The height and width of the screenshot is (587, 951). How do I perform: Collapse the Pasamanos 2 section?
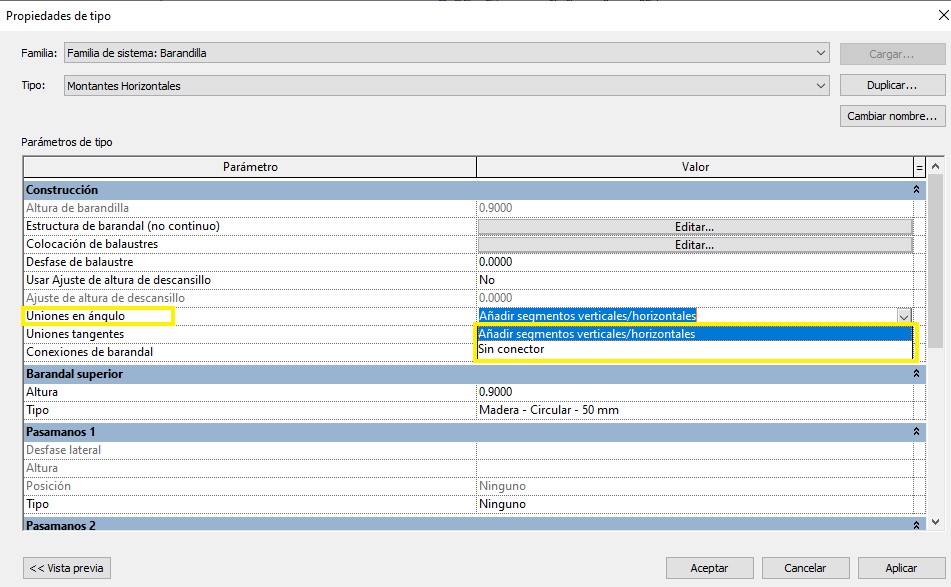916,524
